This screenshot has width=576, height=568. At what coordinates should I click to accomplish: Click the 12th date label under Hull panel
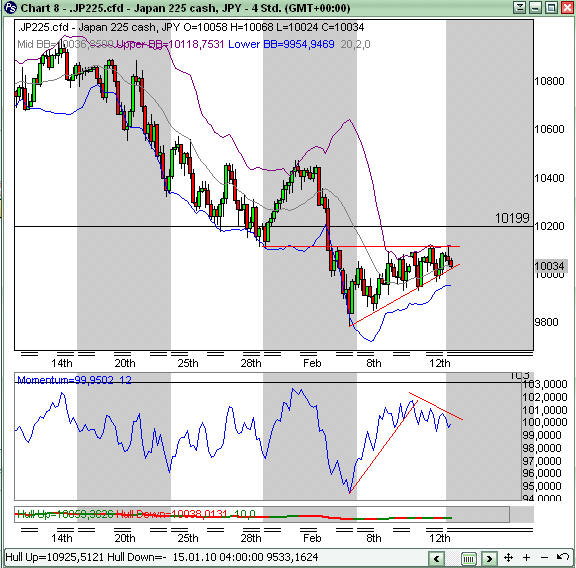click(x=440, y=538)
